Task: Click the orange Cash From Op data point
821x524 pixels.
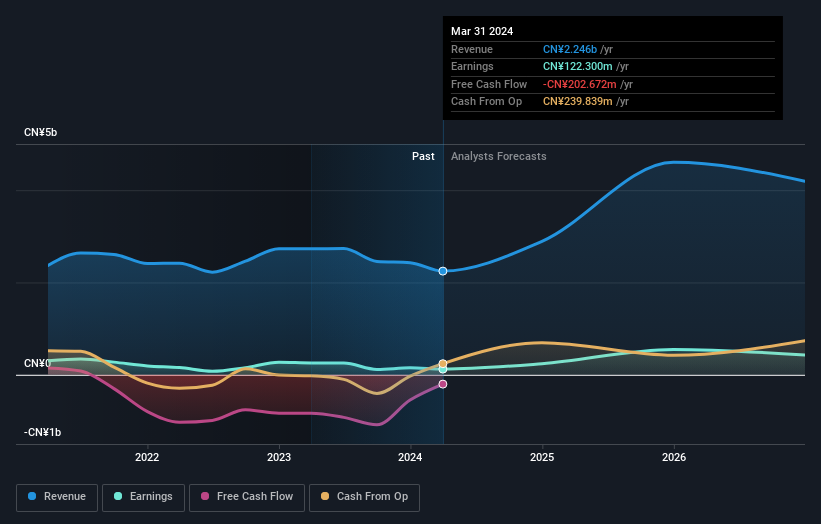Action: (x=443, y=363)
